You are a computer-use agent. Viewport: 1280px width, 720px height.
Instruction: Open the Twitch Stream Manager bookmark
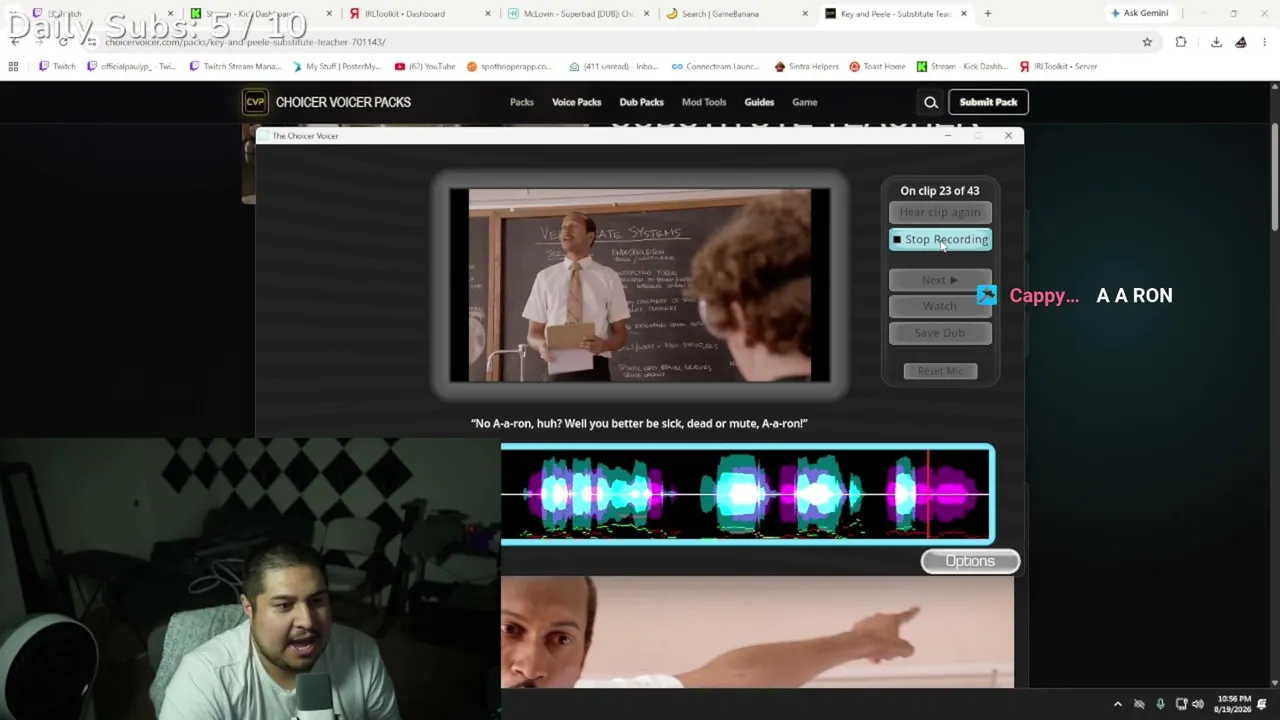(x=235, y=66)
